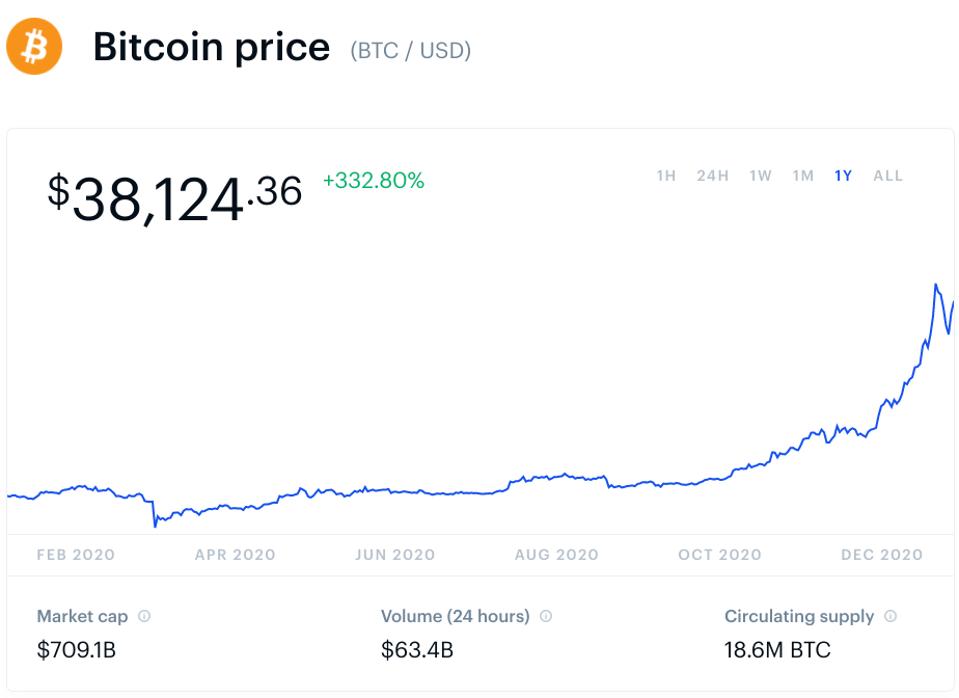Image resolution: width=959 pixels, height=698 pixels.
Task: Switch chart to 1W range
Action: [x=760, y=176]
